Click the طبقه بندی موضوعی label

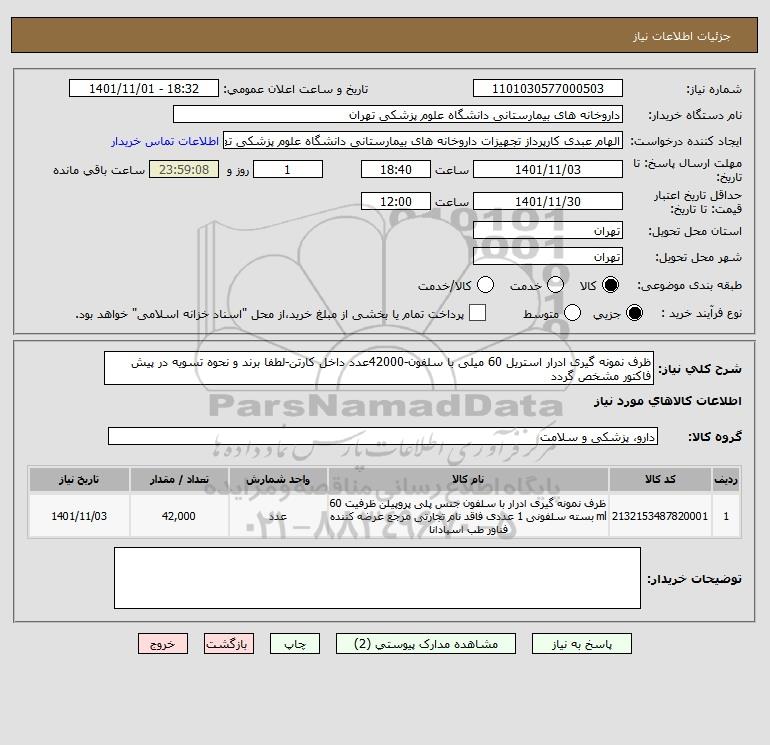click(x=689, y=285)
